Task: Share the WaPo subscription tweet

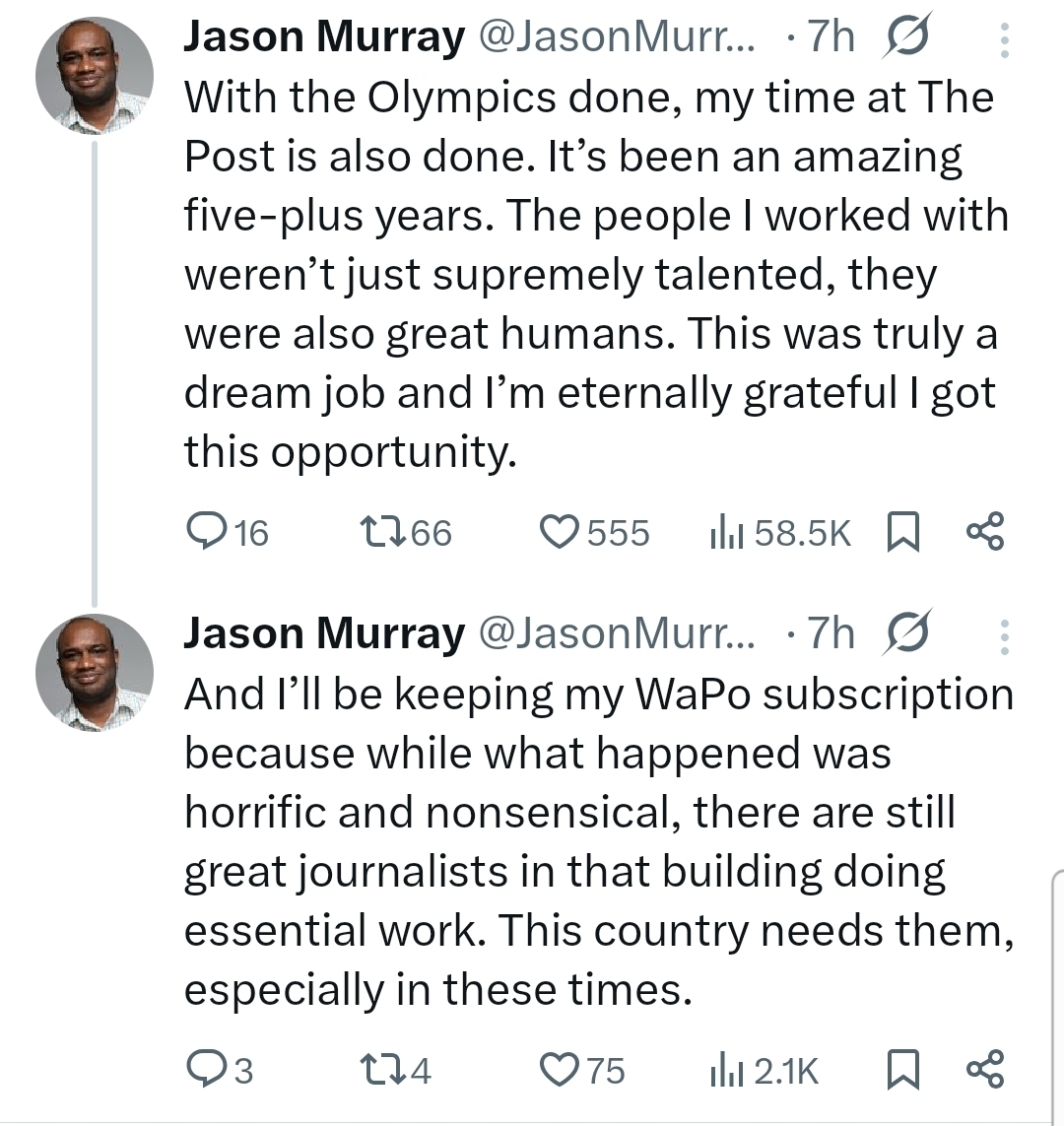Action: (985, 1069)
